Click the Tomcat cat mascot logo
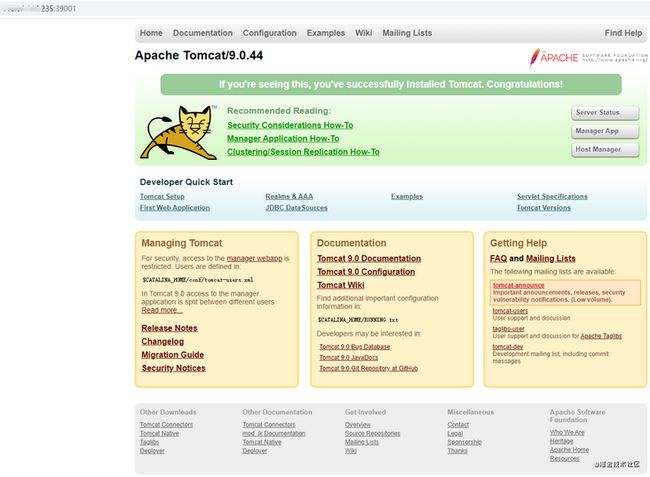The image size is (650, 477). pyautogui.click(x=179, y=133)
